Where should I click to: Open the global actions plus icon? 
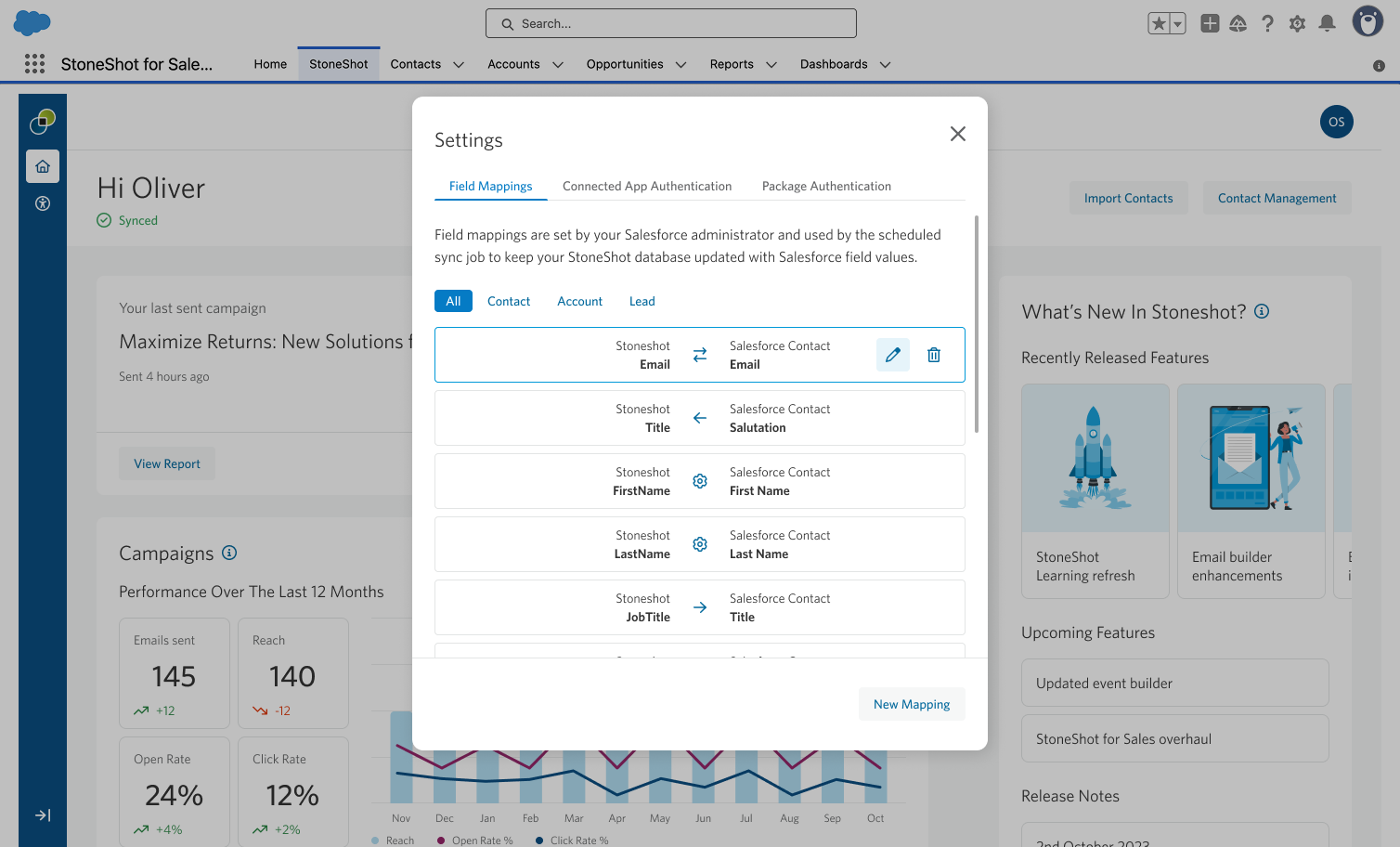pyautogui.click(x=1210, y=23)
